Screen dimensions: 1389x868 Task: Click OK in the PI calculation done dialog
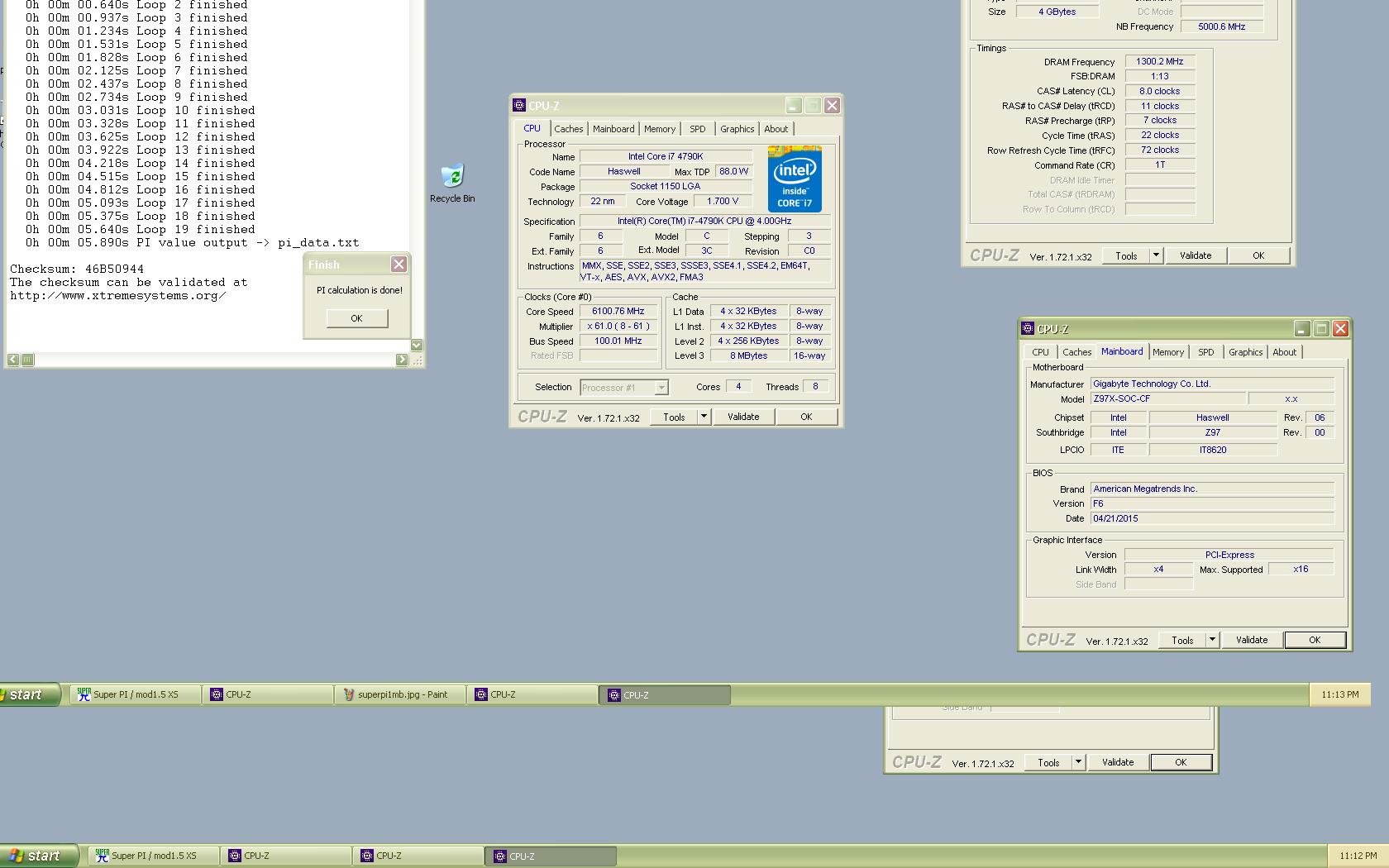pyautogui.click(x=356, y=318)
